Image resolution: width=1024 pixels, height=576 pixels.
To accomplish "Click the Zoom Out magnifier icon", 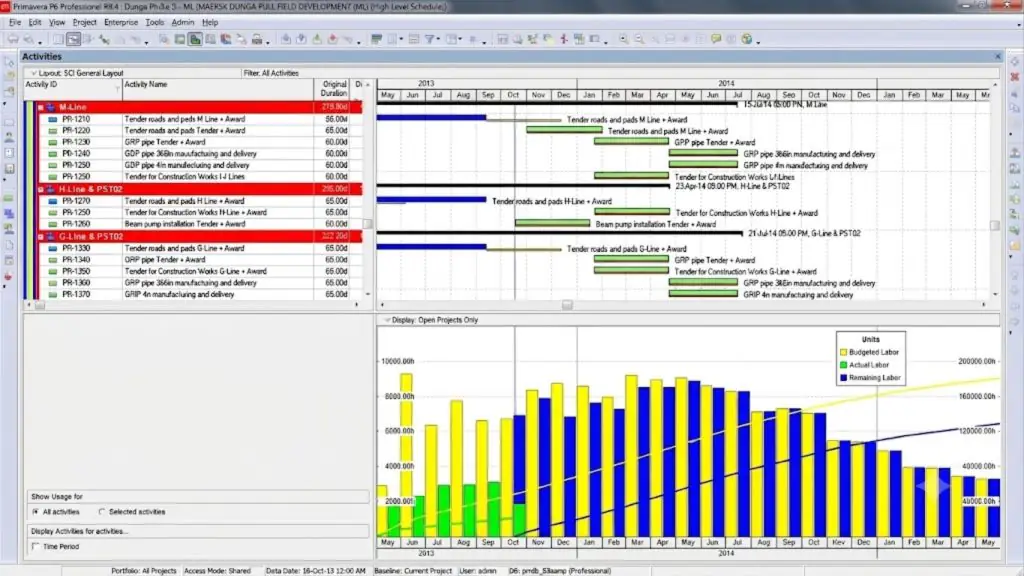I will tap(639, 39).
